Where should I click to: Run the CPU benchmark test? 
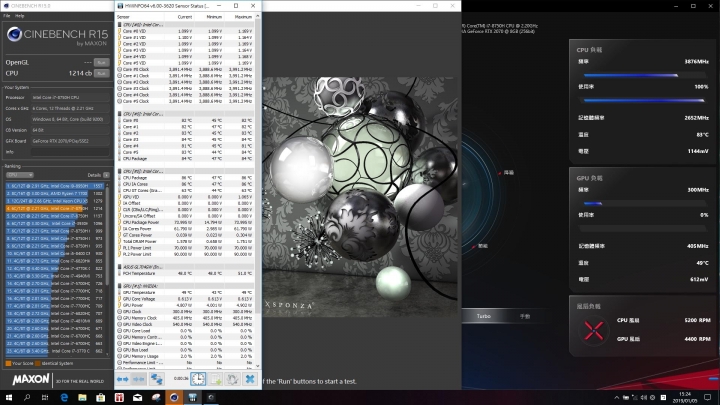tap(101, 73)
